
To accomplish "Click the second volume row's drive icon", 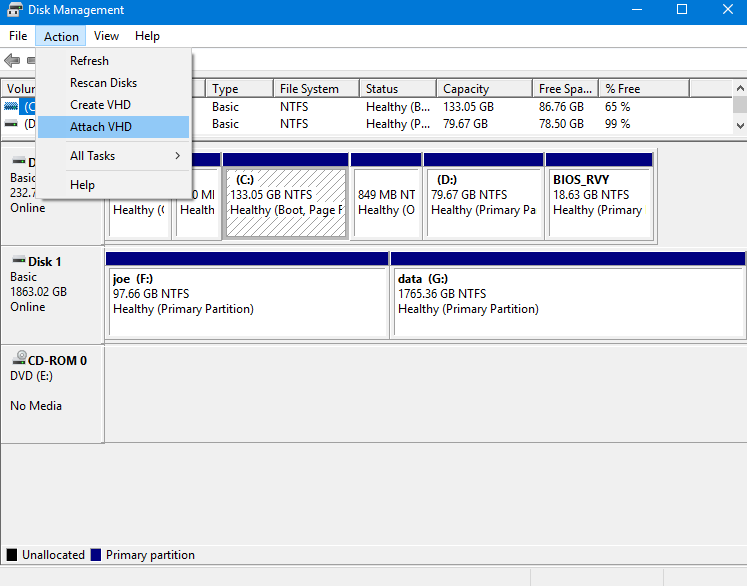I will tap(12, 124).
